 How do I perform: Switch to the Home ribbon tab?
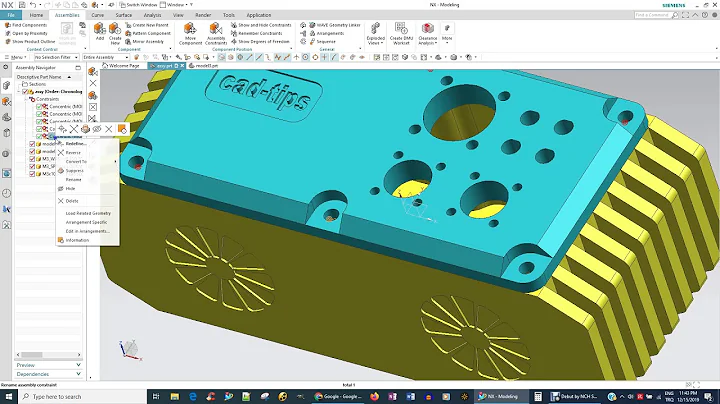[36, 15]
